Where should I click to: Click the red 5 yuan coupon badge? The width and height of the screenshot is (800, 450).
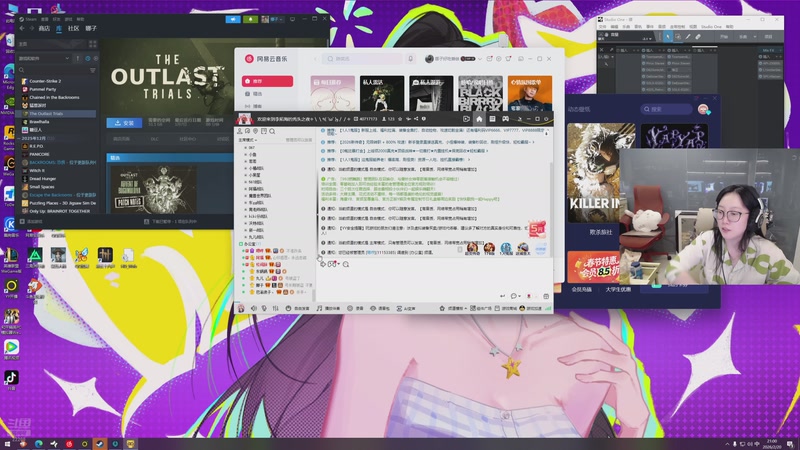click(537, 229)
